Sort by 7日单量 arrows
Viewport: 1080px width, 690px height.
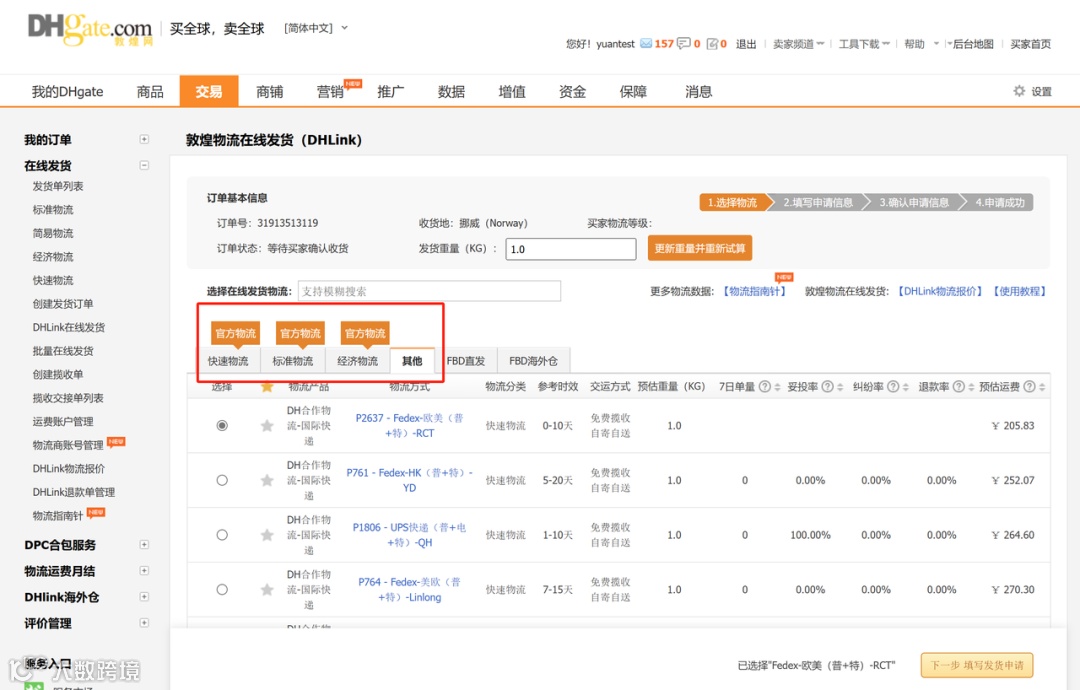777,387
